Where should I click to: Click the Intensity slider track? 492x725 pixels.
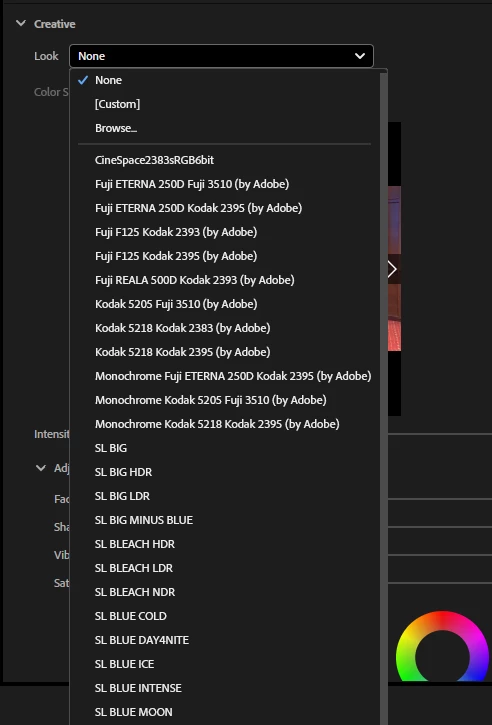tap(440, 434)
